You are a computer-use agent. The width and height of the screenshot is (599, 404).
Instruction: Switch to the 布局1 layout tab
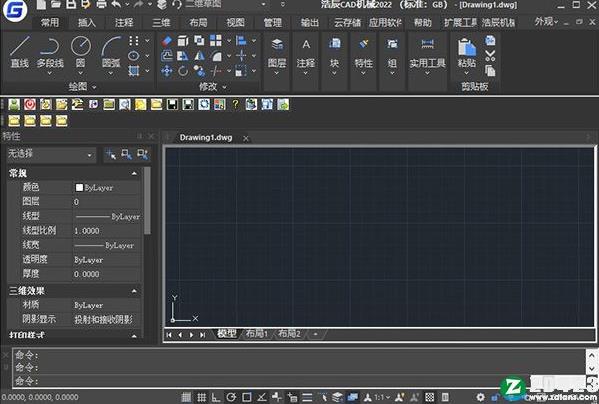tap(257, 333)
